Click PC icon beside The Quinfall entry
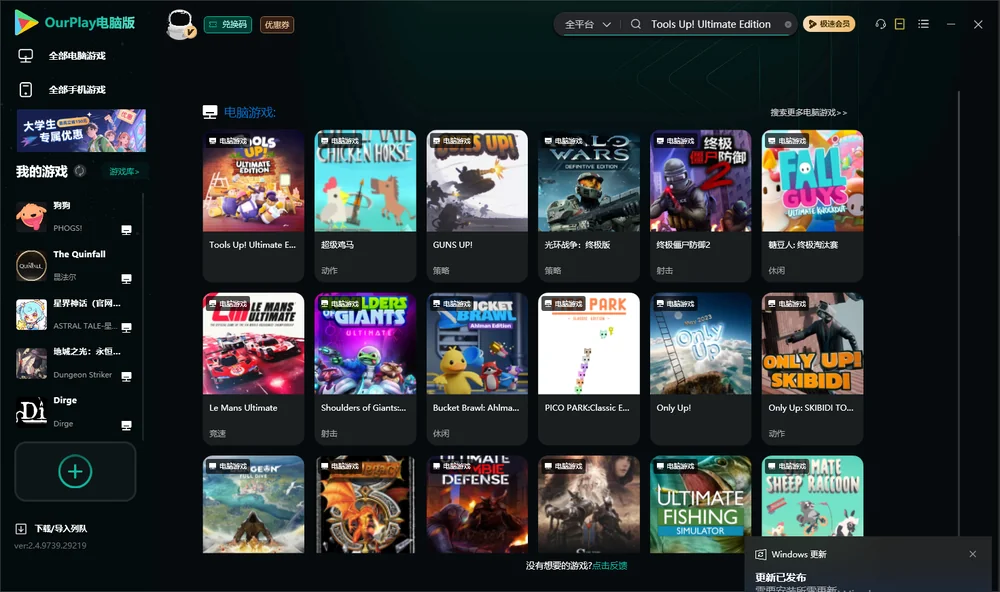 point(126,279)
